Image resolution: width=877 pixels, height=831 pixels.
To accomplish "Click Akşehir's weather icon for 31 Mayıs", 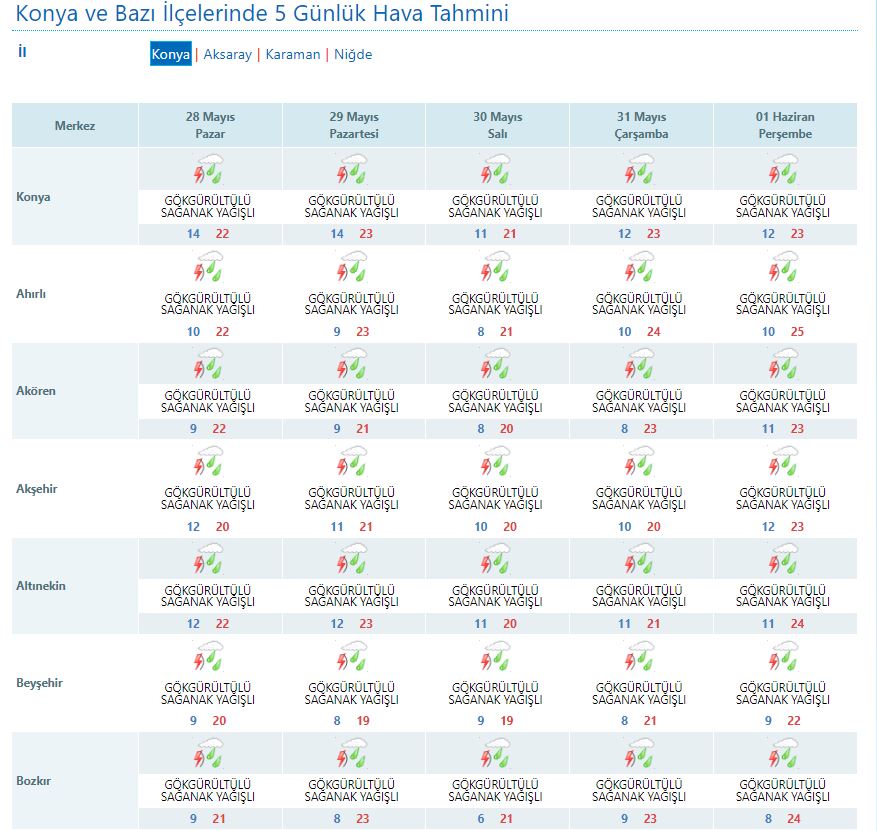I will [641, 462].
